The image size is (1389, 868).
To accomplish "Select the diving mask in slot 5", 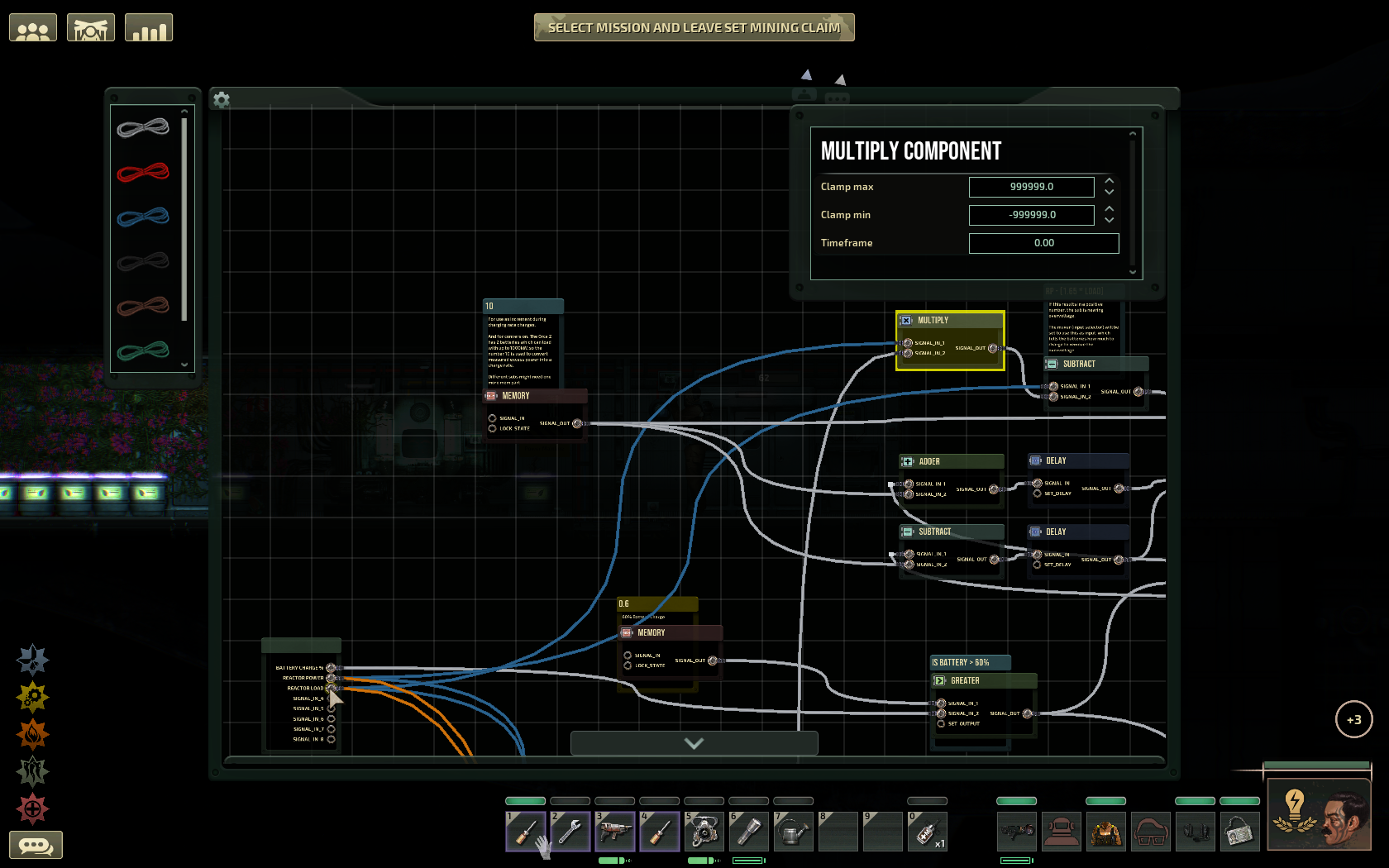I will tap(704, 831).
